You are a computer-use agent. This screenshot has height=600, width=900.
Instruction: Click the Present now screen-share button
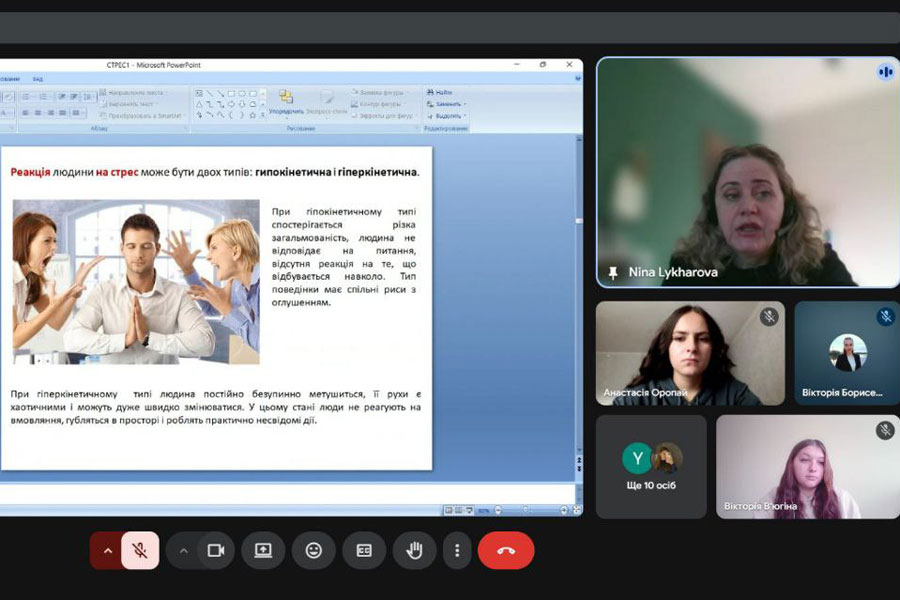click(x=263, y=551)
